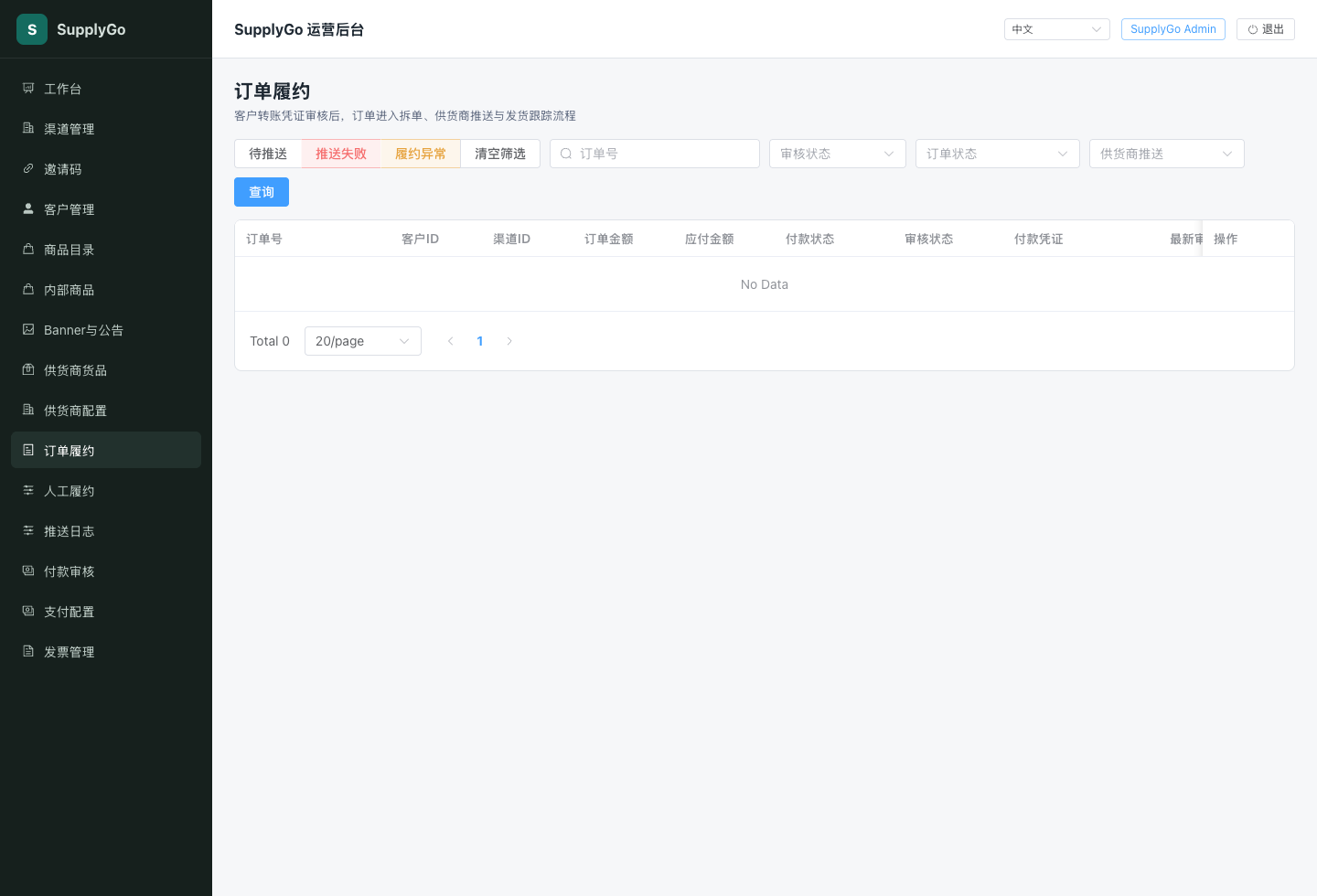
Task: Click the 供货商配置 building icon
Action: coord(28,410)
